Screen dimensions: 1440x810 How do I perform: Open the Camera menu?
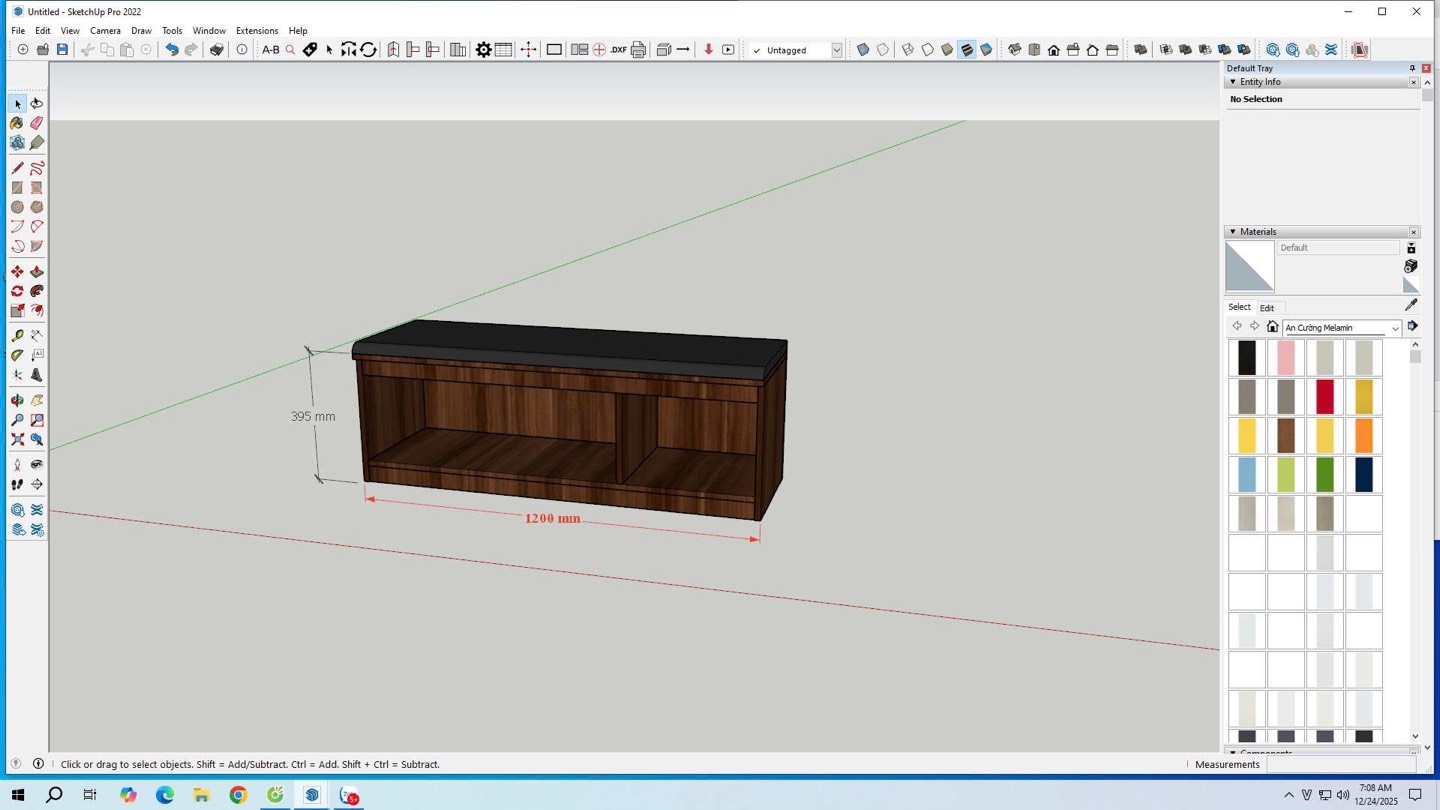click(x=105, y=31)
